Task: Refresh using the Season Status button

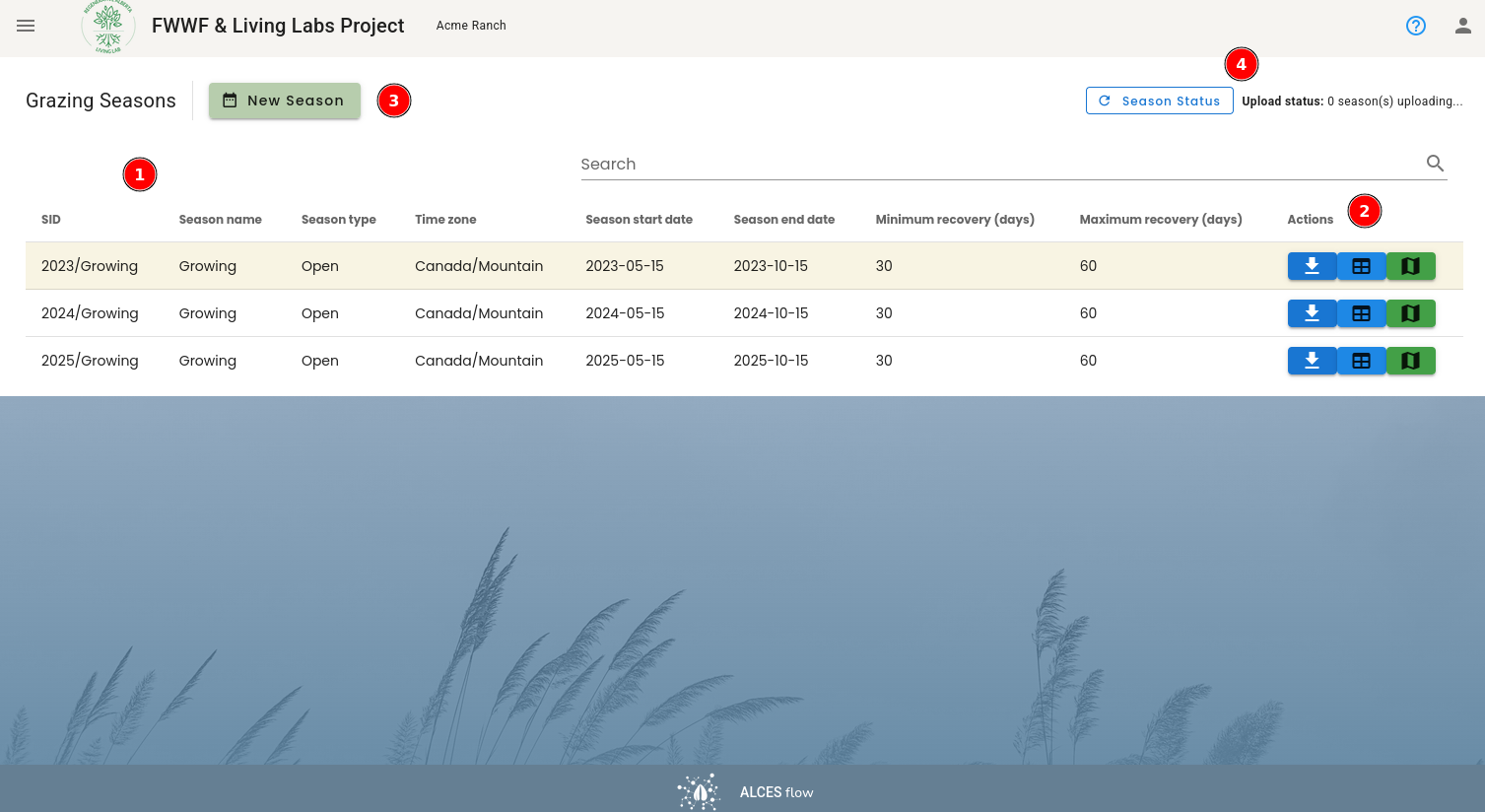Action: coord(1159,101)
